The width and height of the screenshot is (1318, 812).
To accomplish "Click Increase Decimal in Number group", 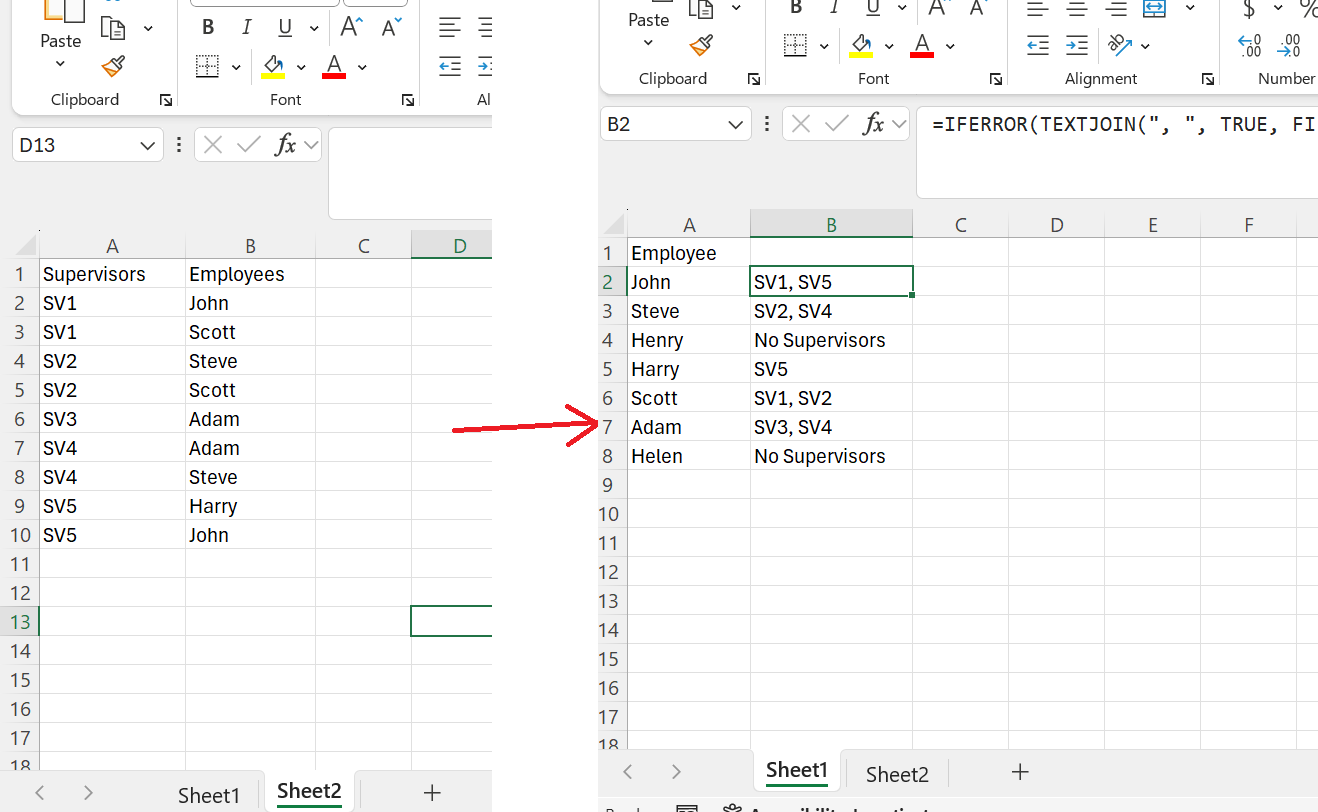I will [1250, 46].
